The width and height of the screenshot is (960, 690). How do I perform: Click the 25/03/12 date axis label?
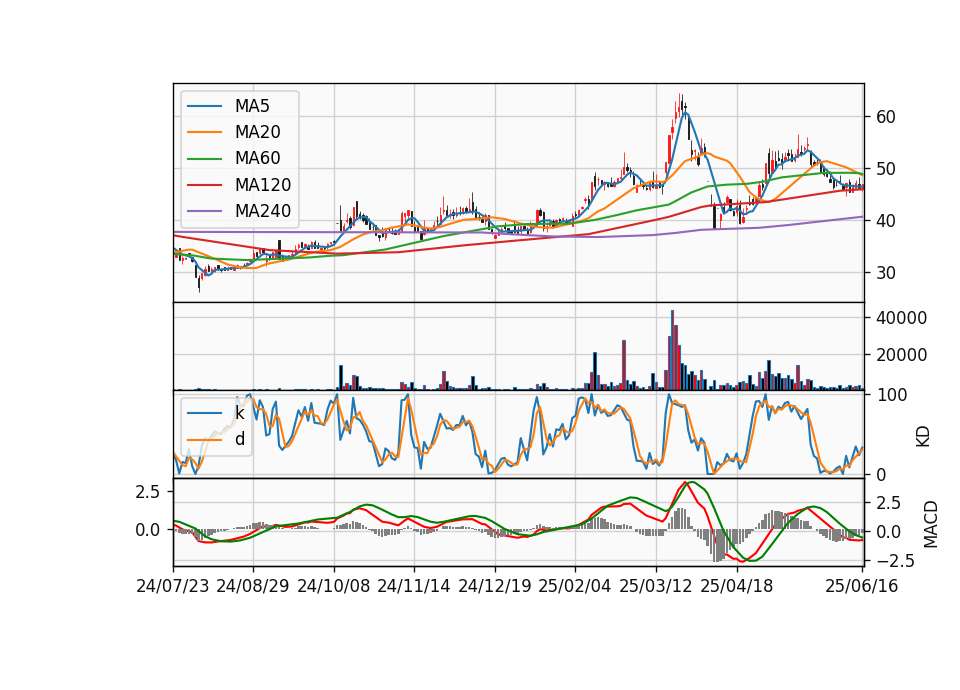(x=656, y=586)
